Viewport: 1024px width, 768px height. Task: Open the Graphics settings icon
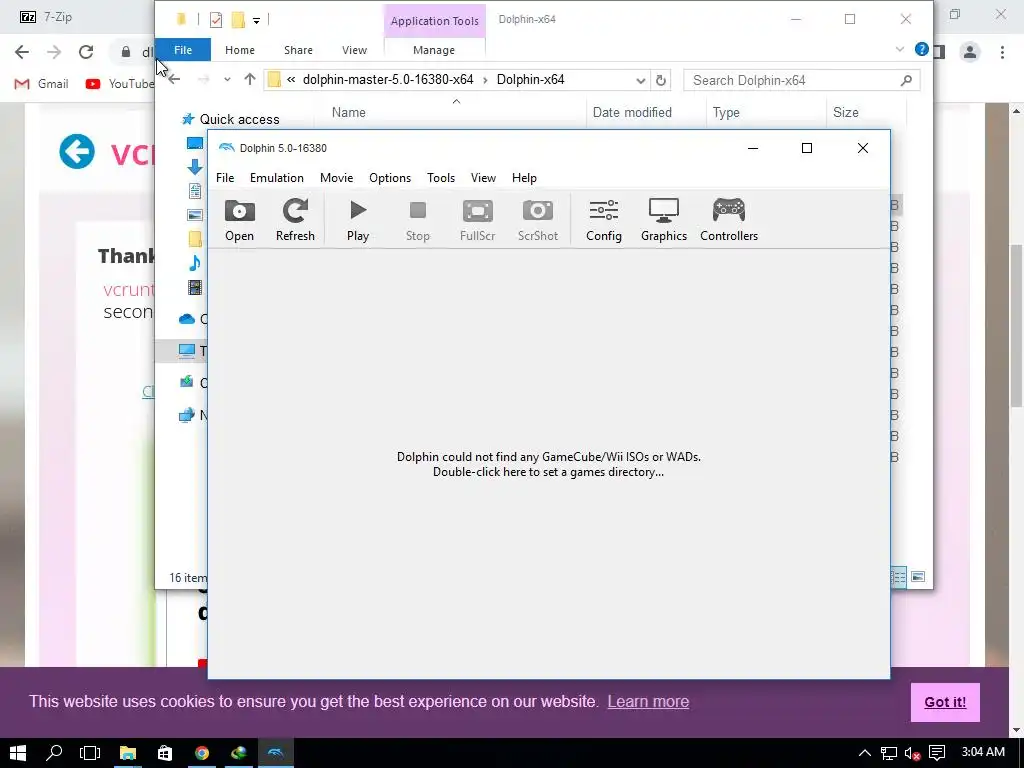coord(664,220)
